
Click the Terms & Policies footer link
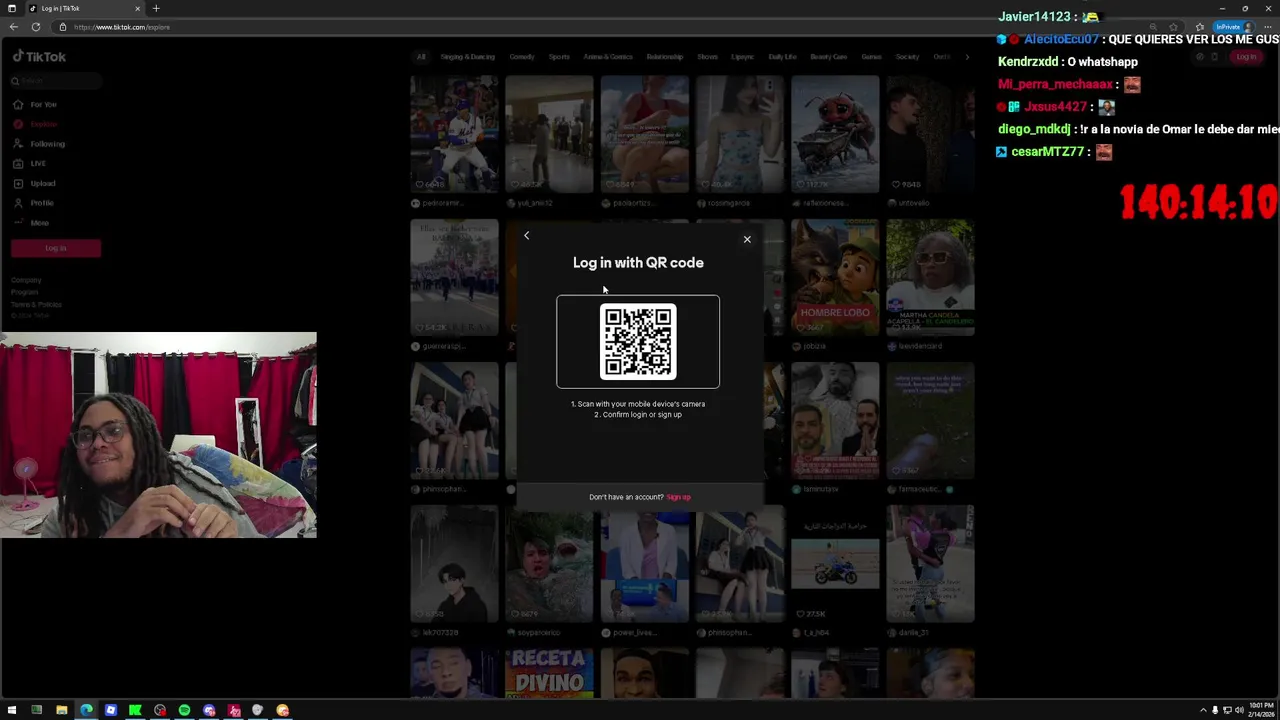36,304
